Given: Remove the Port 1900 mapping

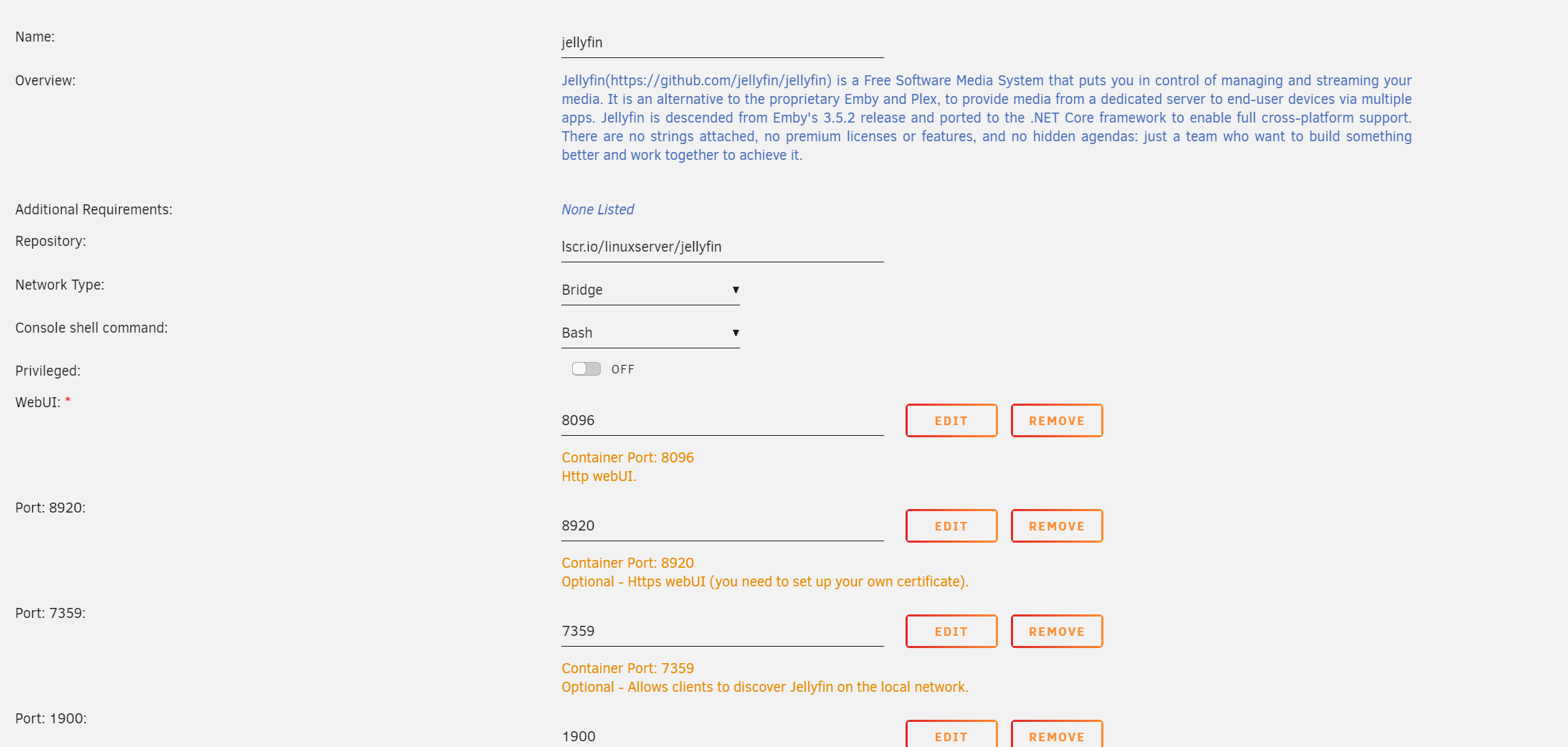Looking at the screenshot, I should [x=1056, y=736].
